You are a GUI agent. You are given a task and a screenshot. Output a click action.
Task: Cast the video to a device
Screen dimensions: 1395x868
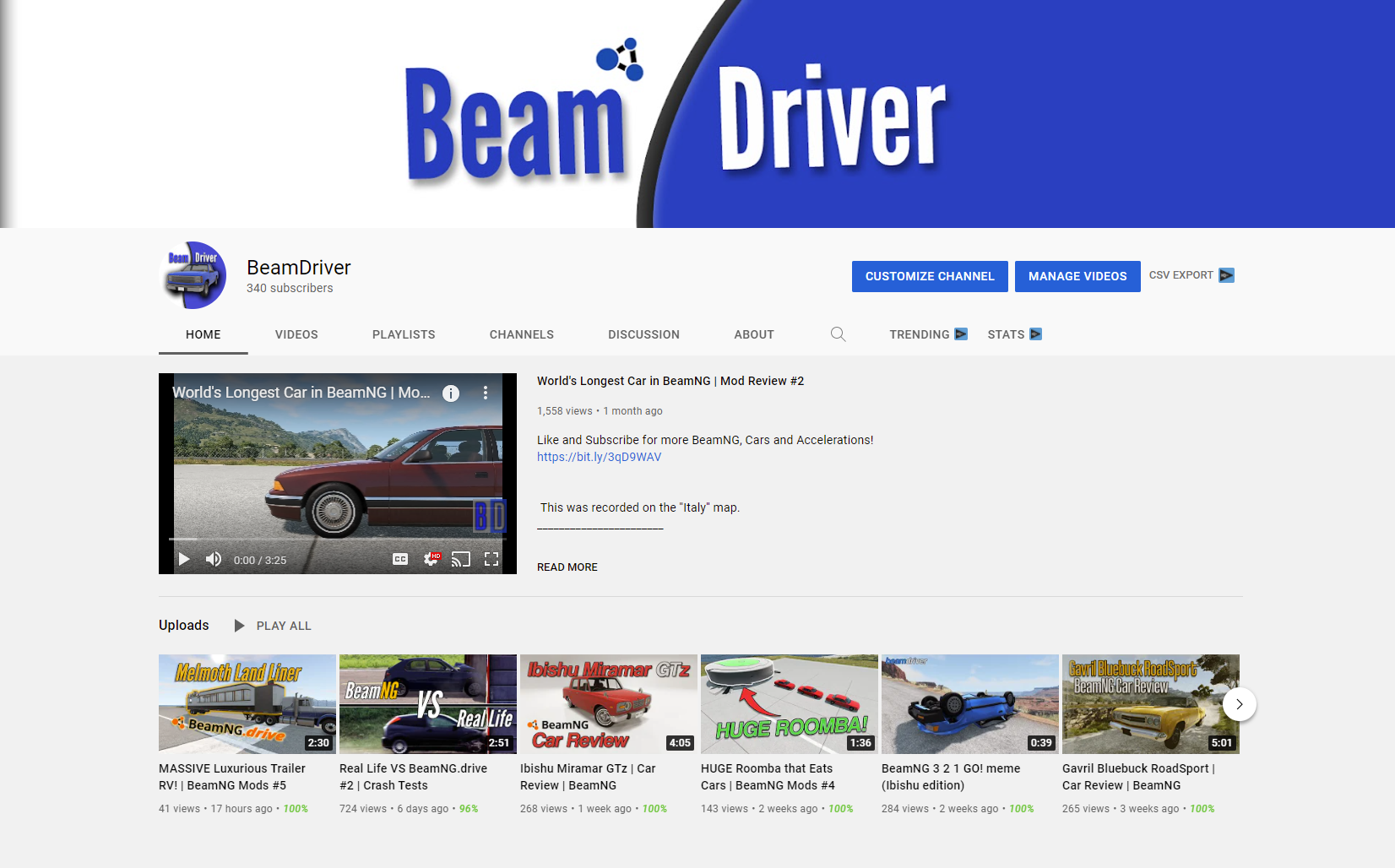(x=461, y=559)
